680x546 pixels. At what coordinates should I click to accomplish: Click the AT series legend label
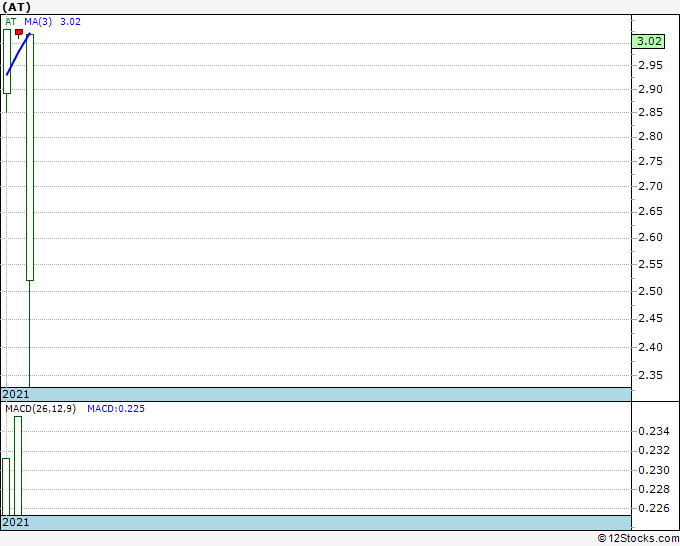click(x=10, y=22)
